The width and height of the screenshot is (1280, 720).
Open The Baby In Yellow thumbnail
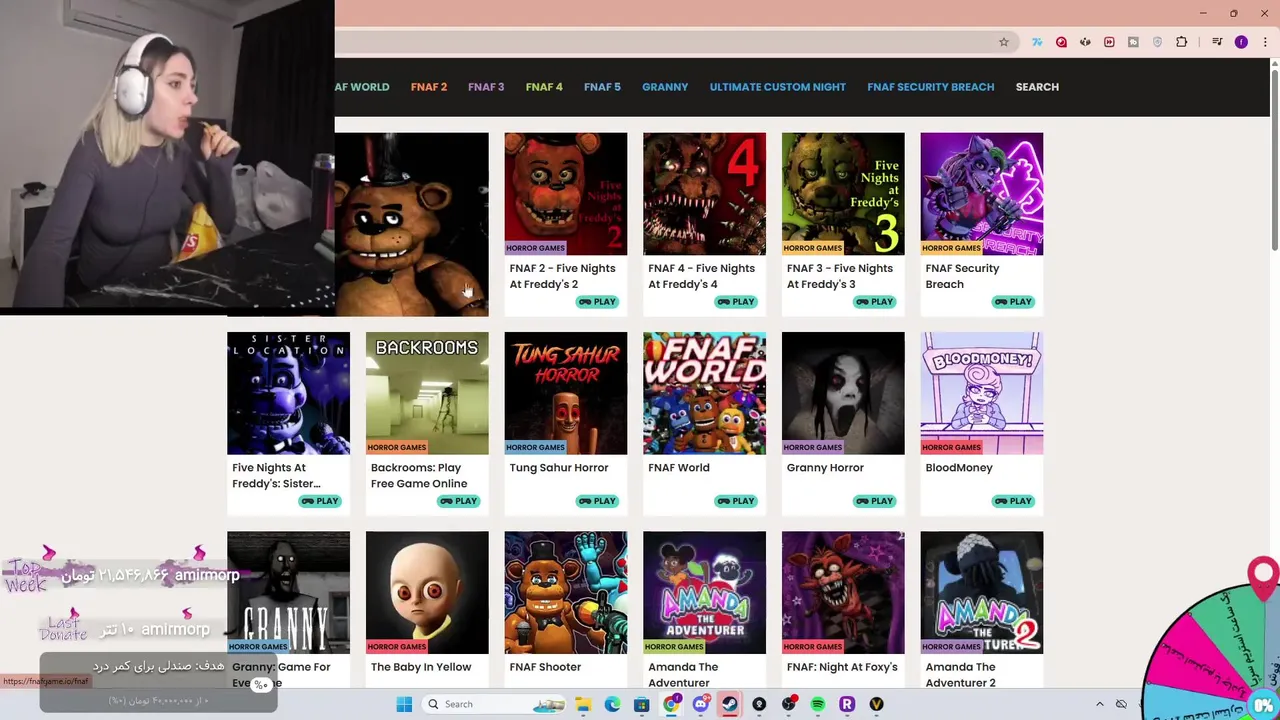pos(427,592)
